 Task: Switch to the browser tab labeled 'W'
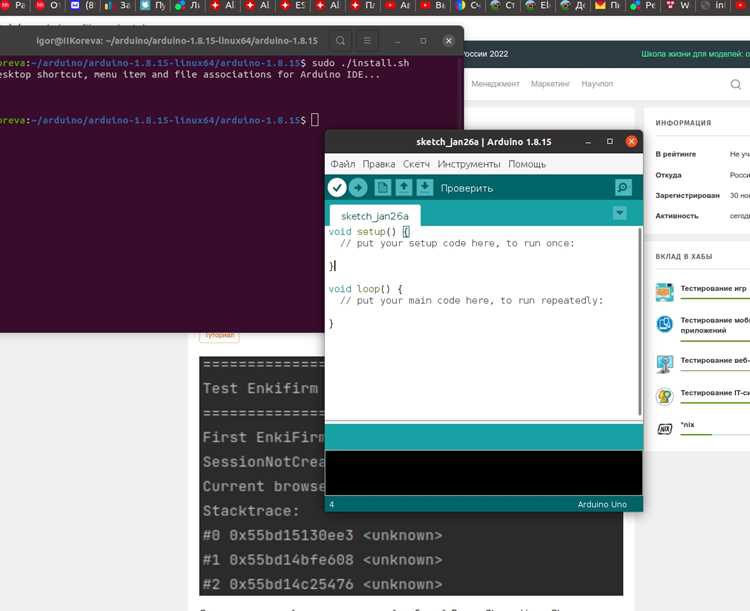click(x=678, y=5)
